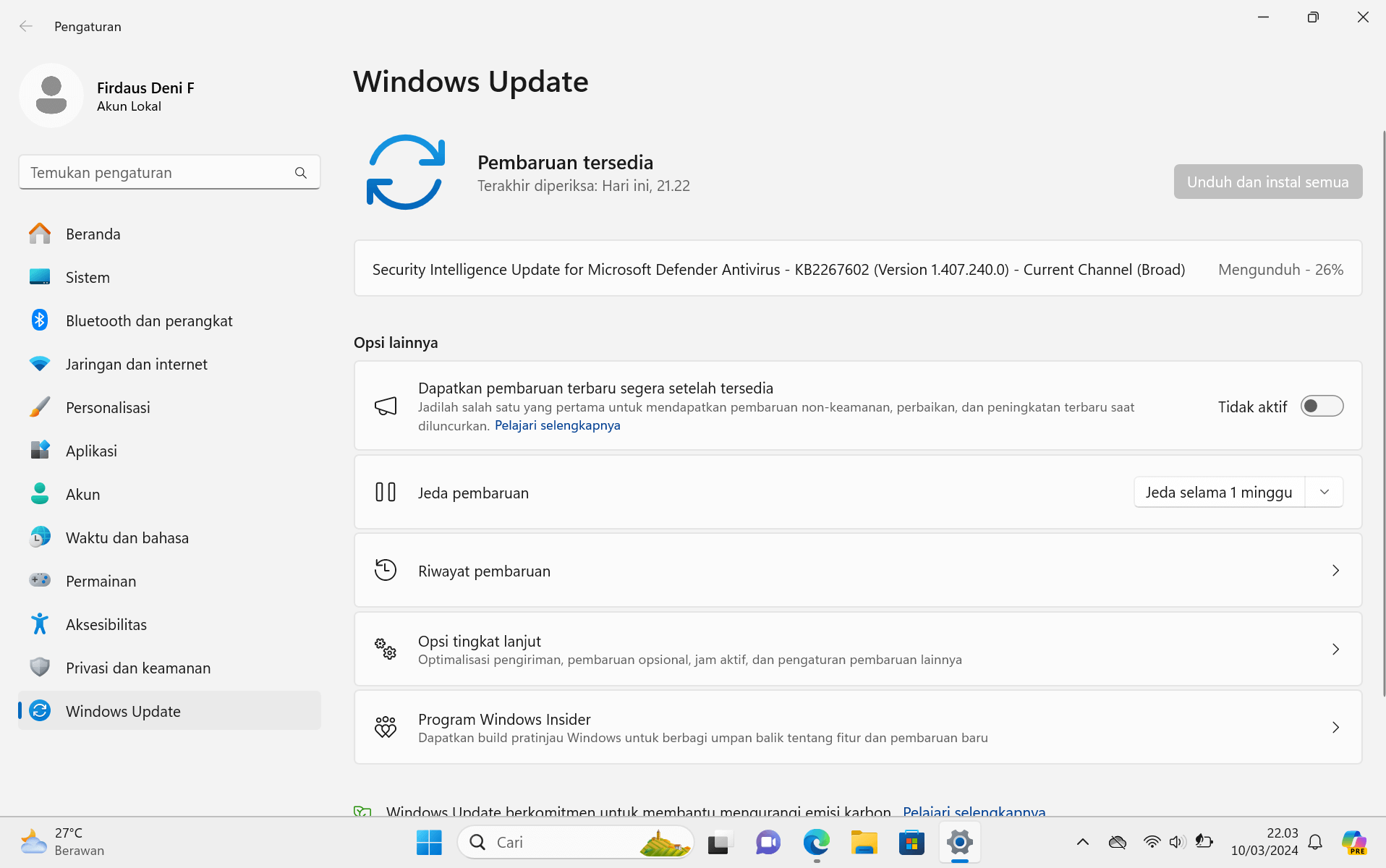Viewport: 1386px width, 868px height.
Task: Click the Privasi dan keamanan shield icon
Action: click(39, 667)
